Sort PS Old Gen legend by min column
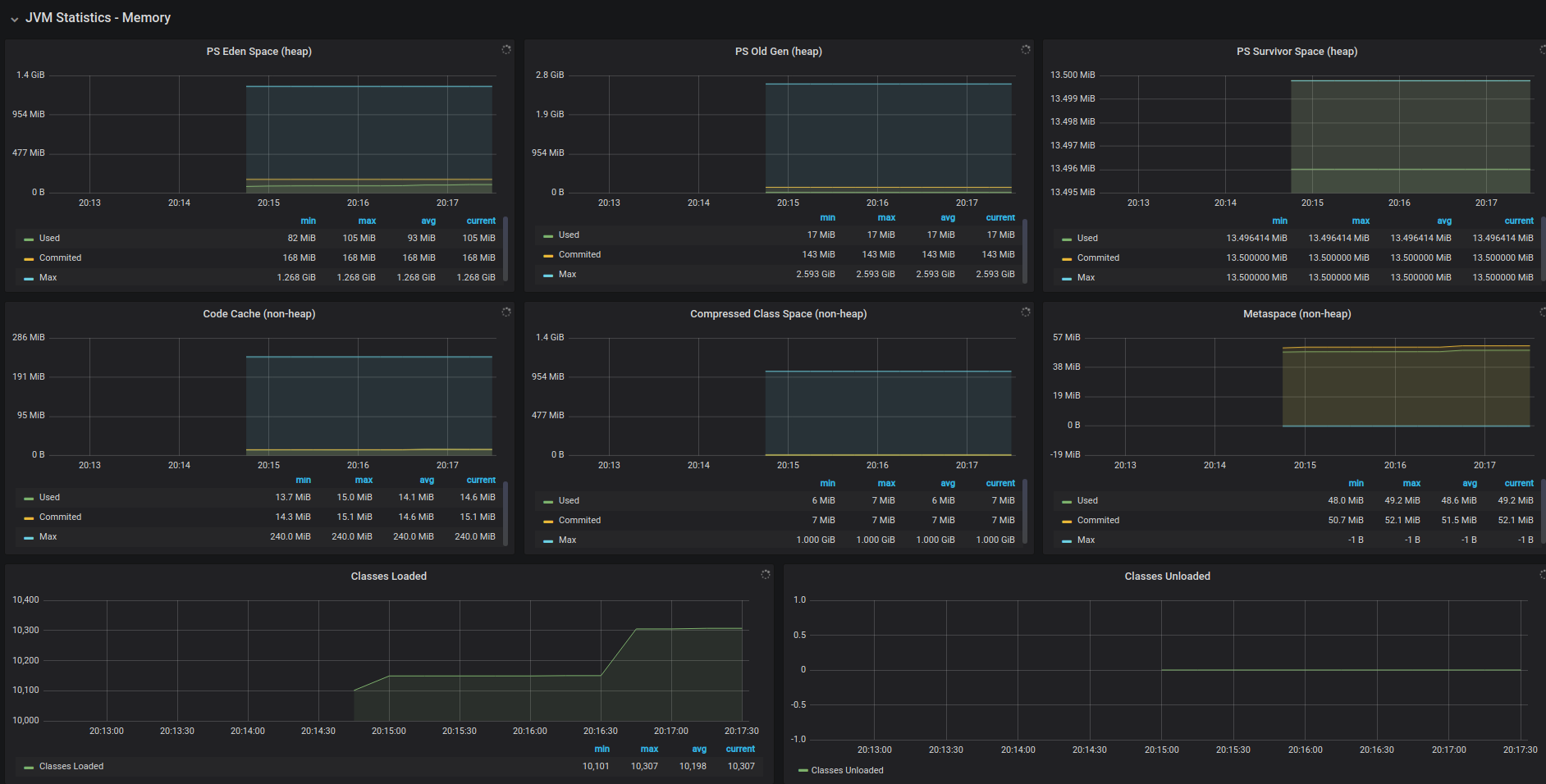The height and width of the screenshot is (784, 1546). [827, 218]
